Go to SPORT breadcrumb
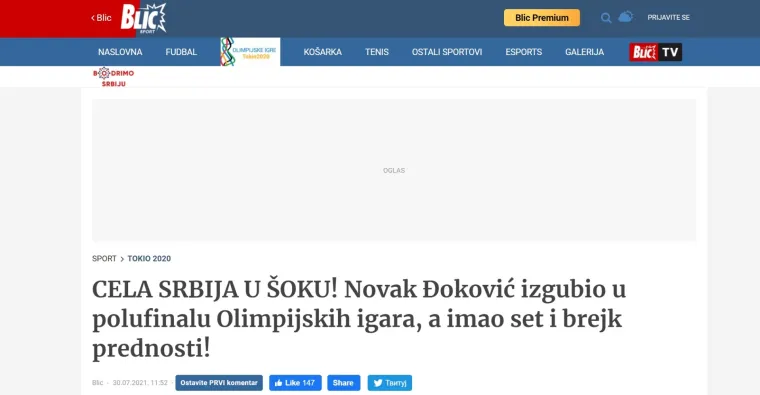The width and height of the screenshot is (760, 395). point(104,259)
